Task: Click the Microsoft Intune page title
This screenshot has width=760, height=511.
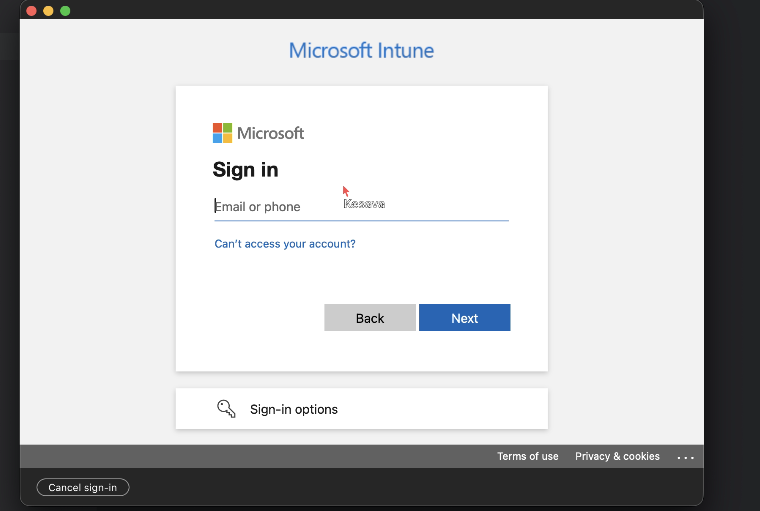Action: point(361,50)
